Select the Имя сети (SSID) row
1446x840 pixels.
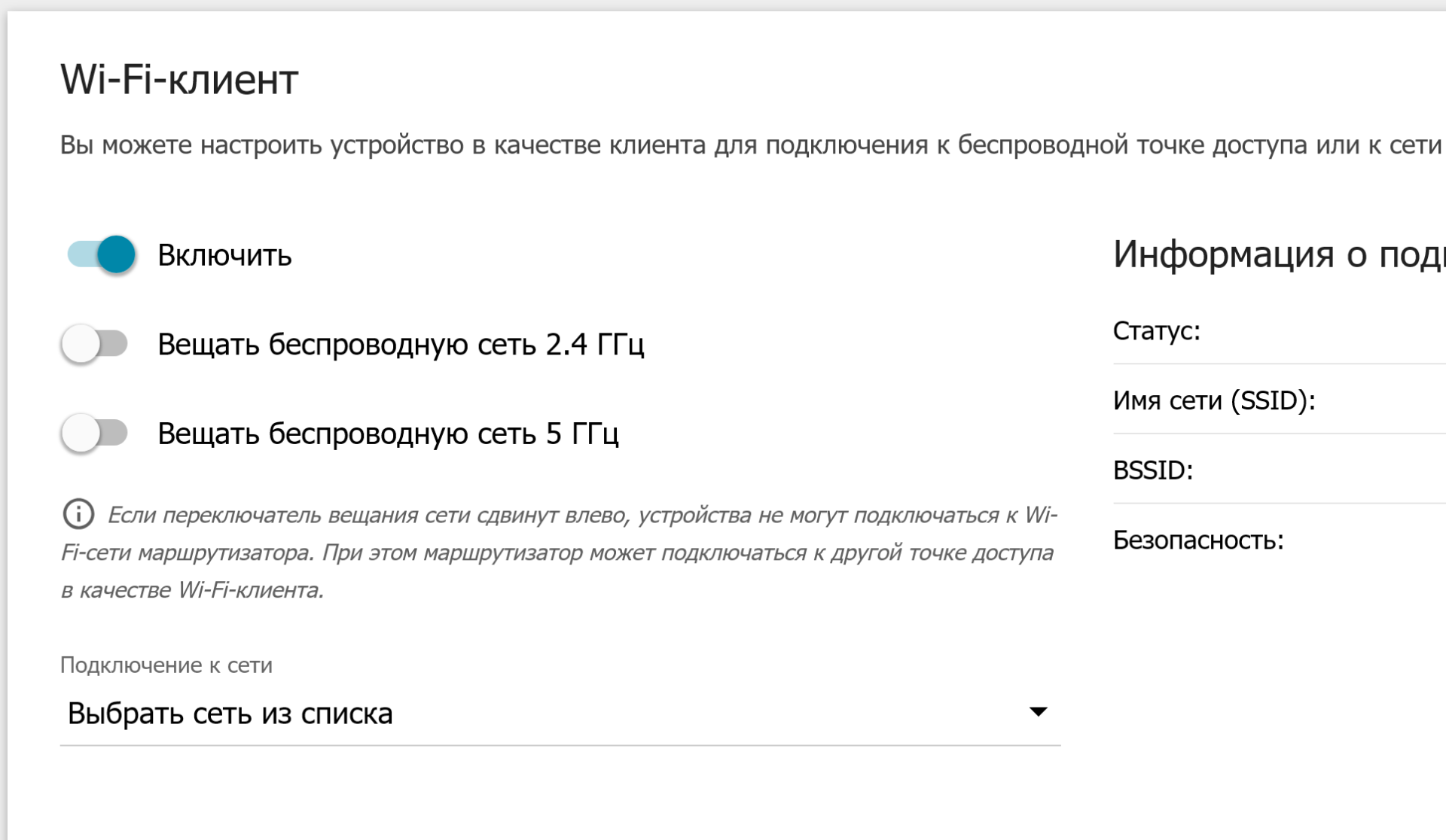coord(1280,400)
